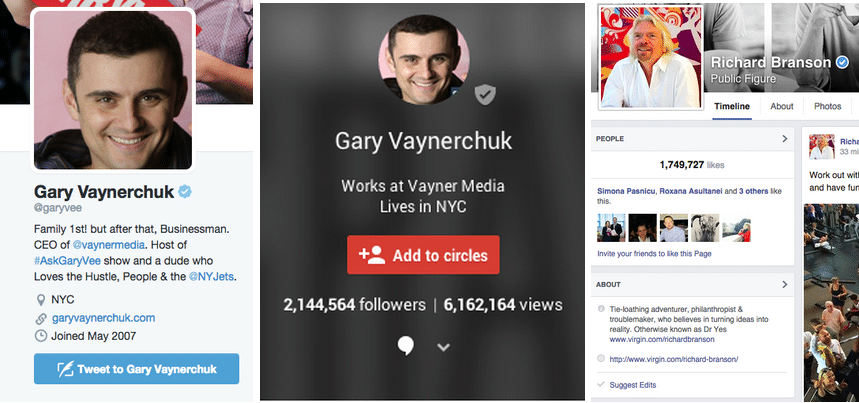This screenshot has height=403, width=859.
Task: Click the checkmark icon beside Suggest Edits
Action: coord(602,385)
